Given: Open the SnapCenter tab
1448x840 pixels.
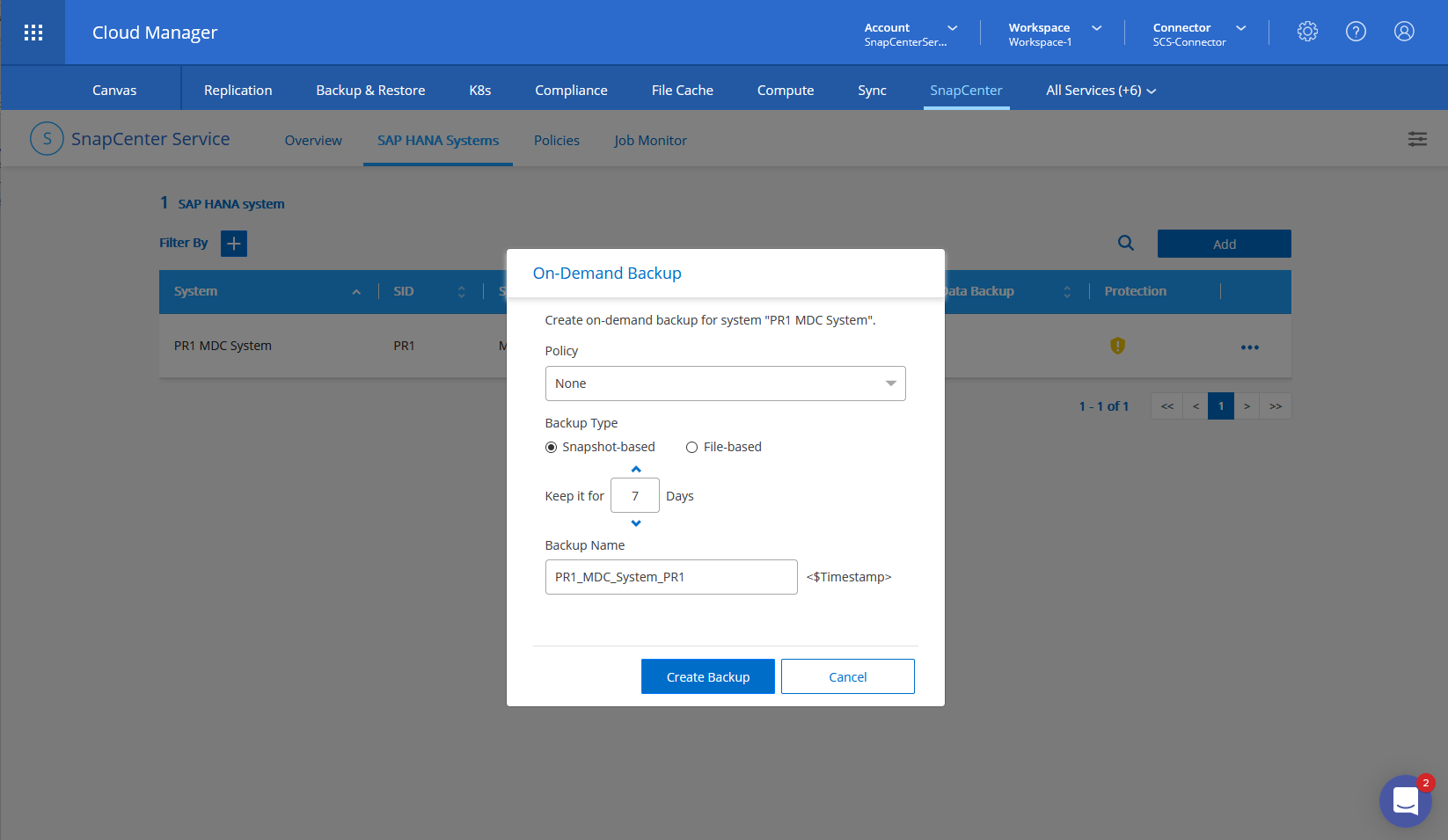Looking at the screenshot, I should pyautogui.click(x=966, y=91).
